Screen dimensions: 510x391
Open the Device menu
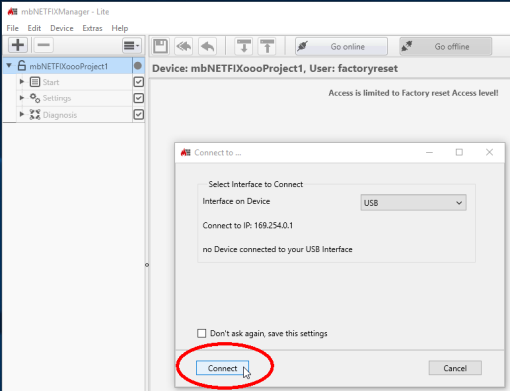(x=62, y=28)
